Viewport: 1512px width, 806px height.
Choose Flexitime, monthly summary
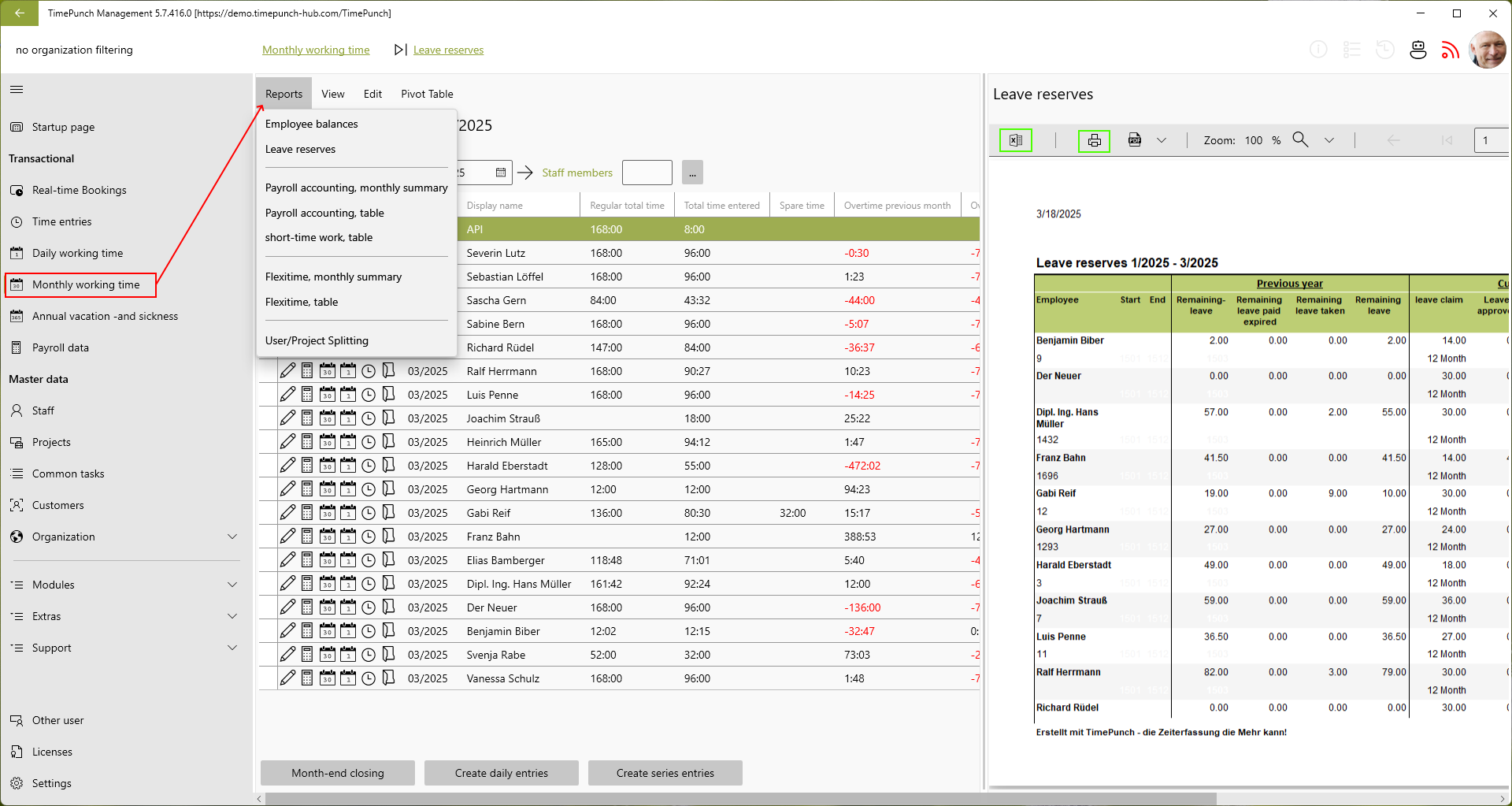(333, 277)
